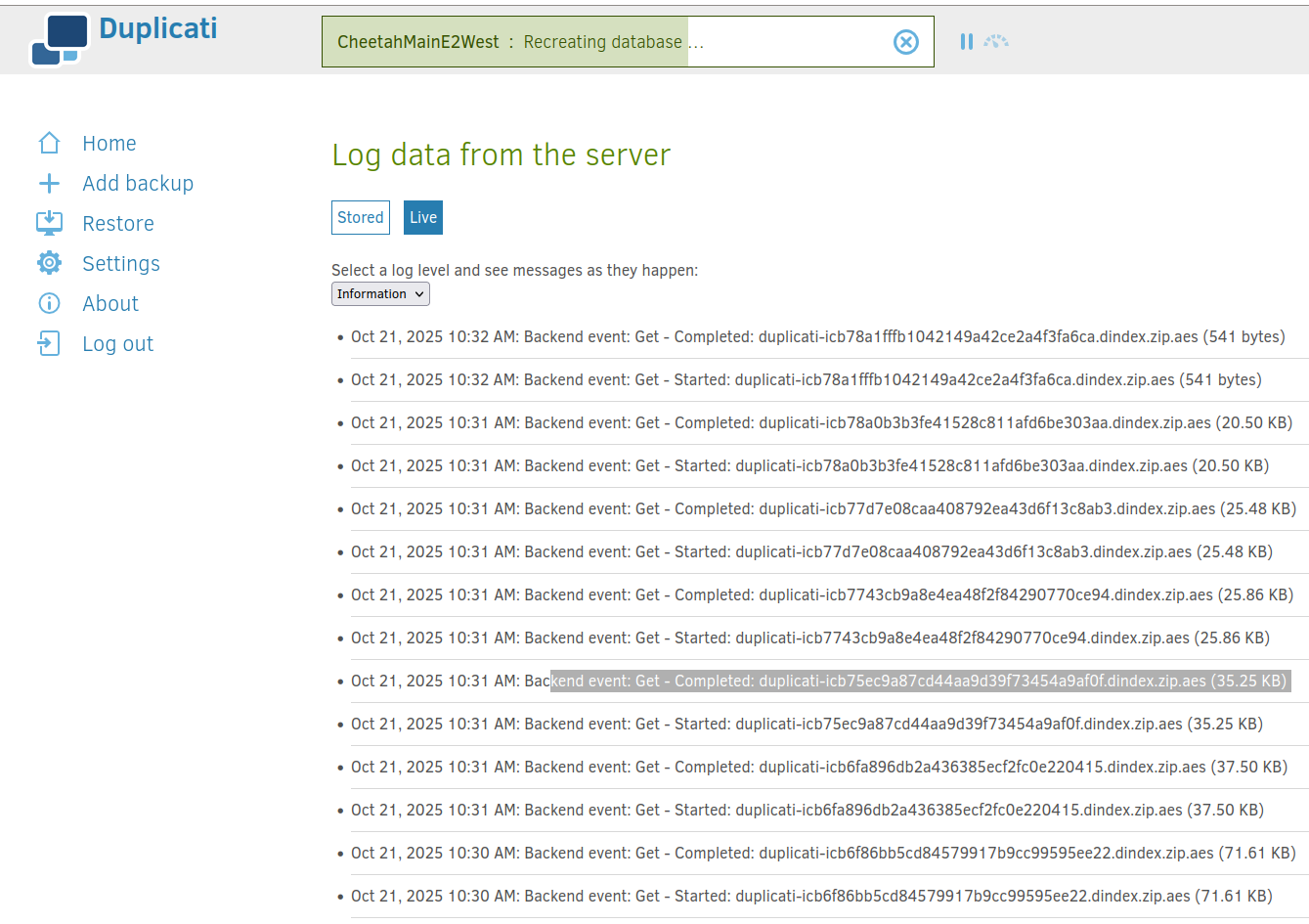Click the Duplicati logo icon
Screen dimensions: 1309x924
click(60, 39)
